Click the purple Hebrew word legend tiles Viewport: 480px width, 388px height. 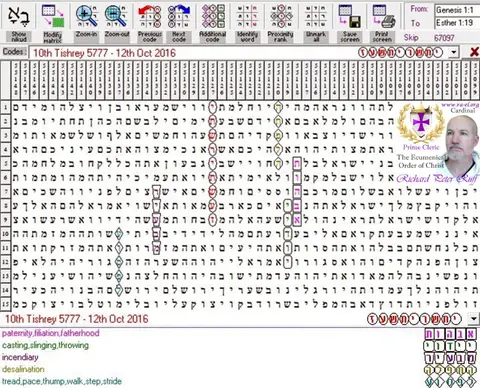point(450,334)
